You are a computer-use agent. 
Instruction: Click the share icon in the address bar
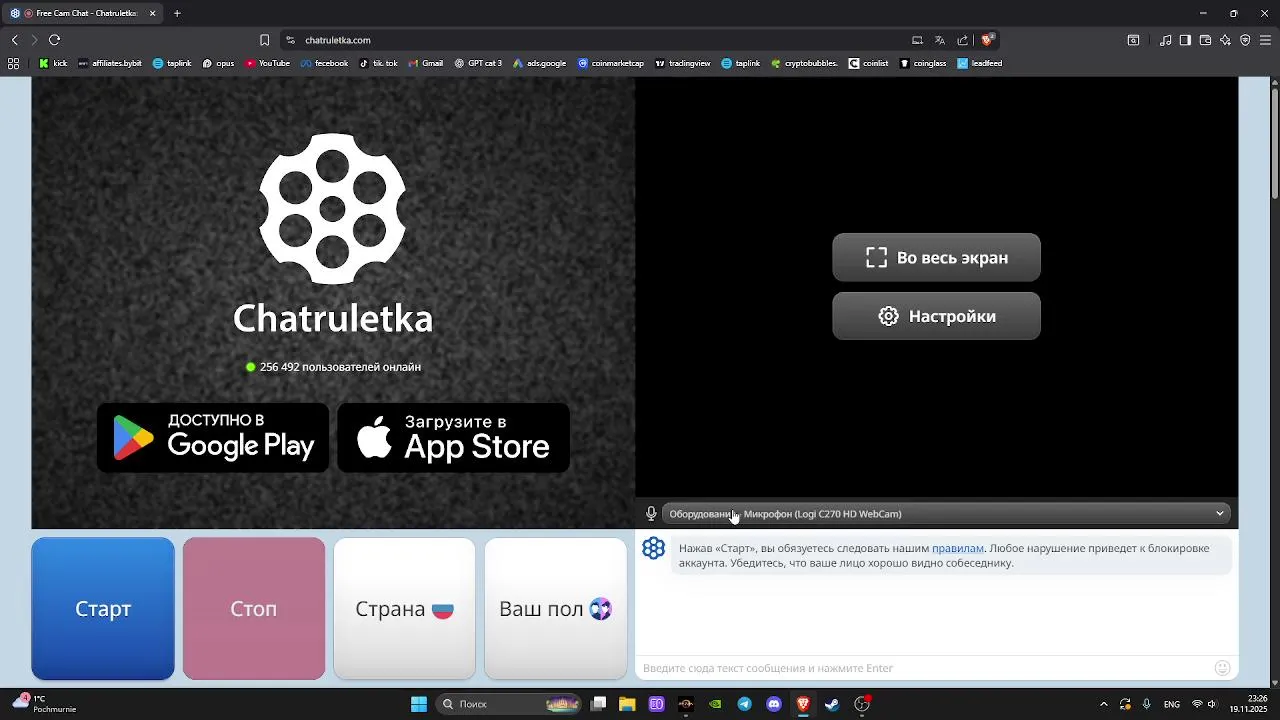[963, 40]
